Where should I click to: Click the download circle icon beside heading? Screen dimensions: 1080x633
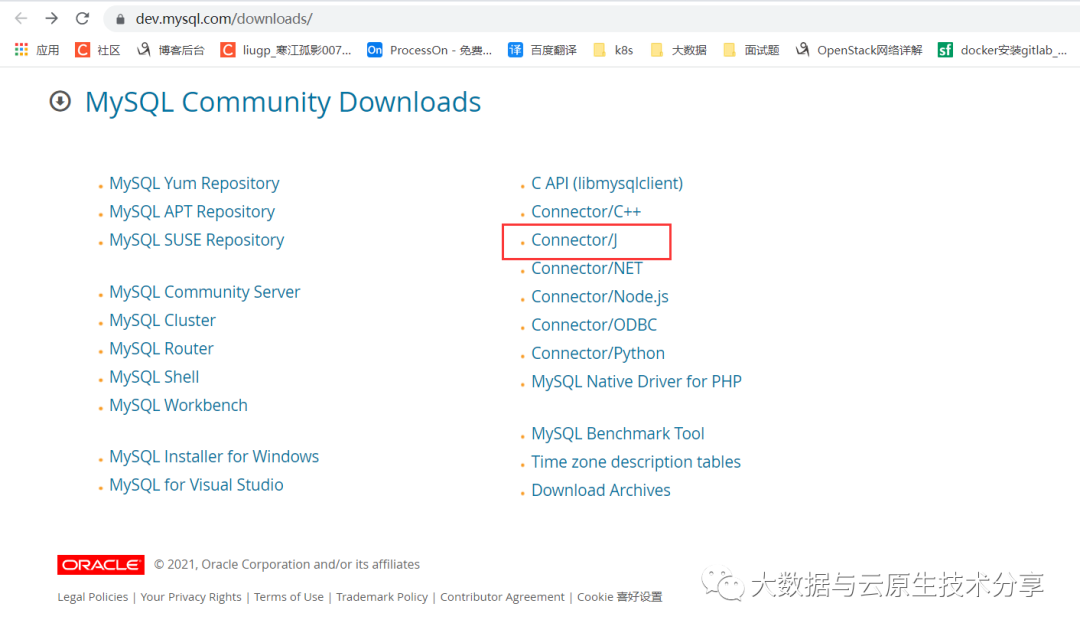tap(60, 101)
